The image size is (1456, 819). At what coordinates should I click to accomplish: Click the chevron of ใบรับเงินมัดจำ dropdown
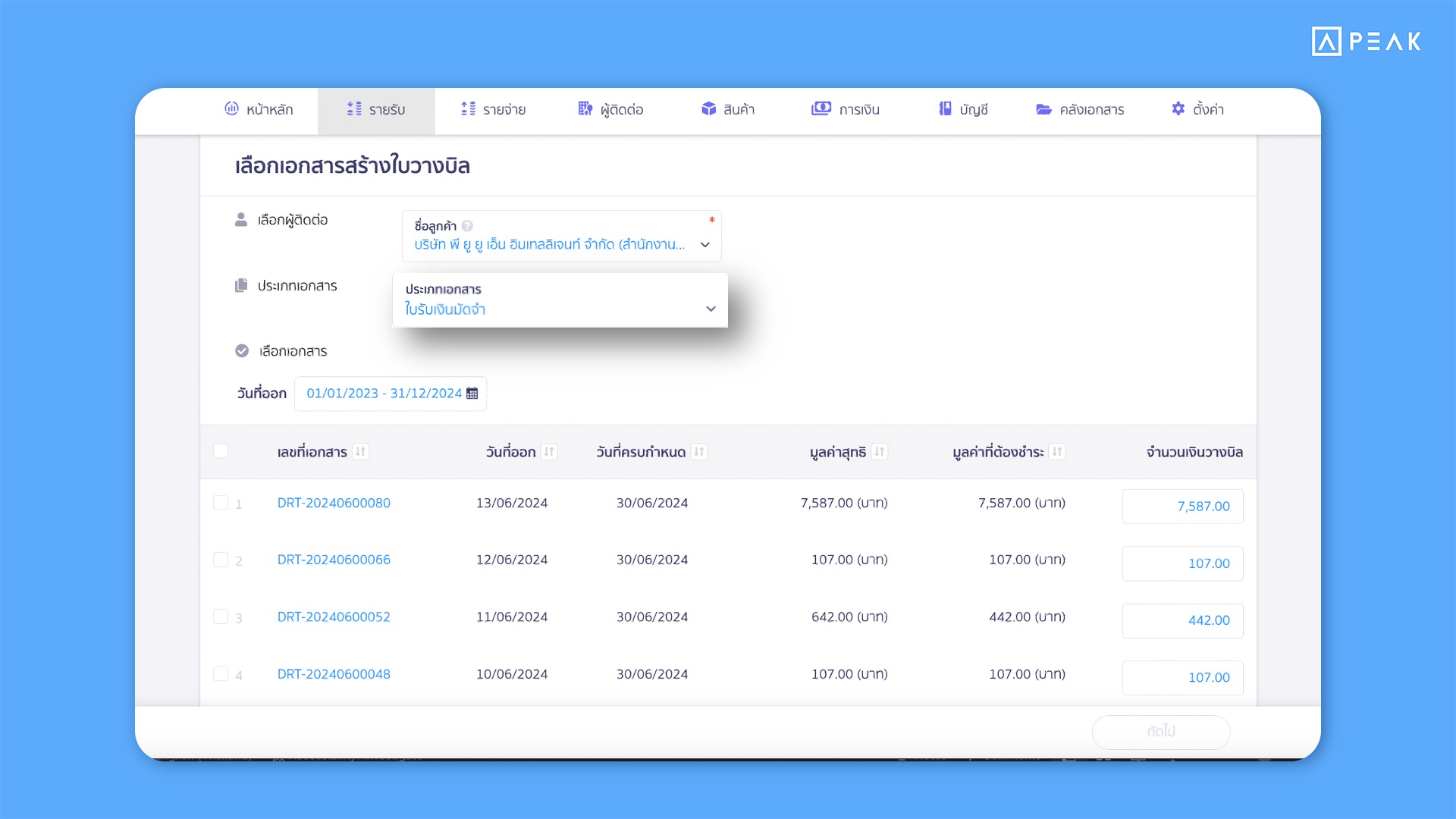coord(711,309)
